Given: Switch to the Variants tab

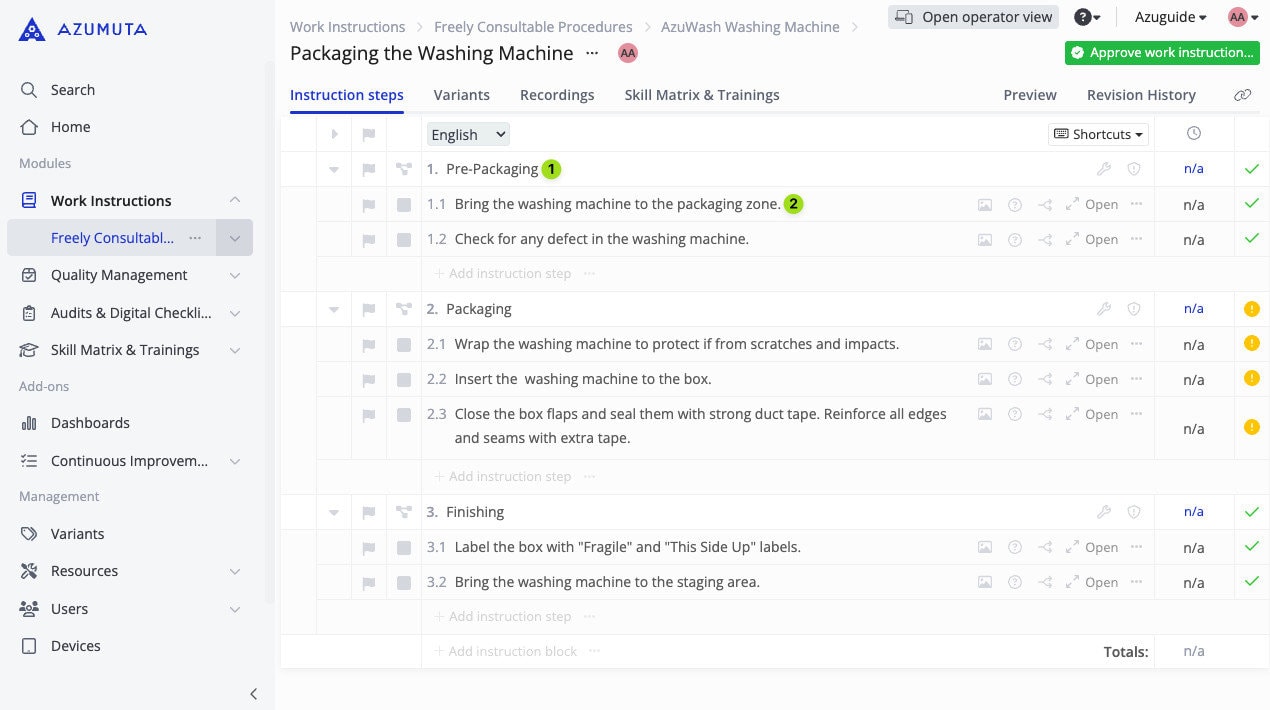Looking at the screenshot, I should (461, 95).
